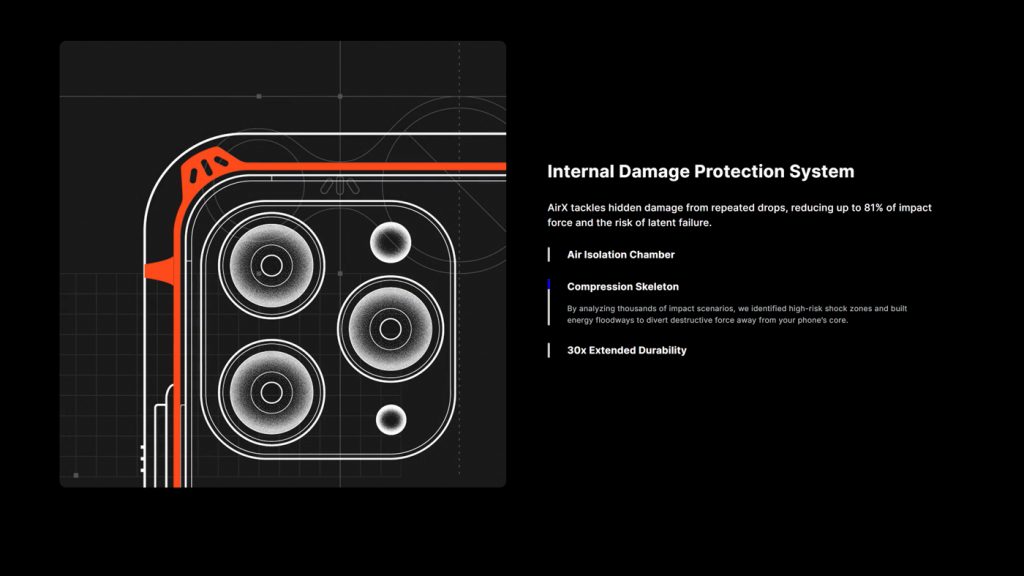Select the Compression Skeleton heading
Viewport: 1024px width, 576px height.
[622, 287]
